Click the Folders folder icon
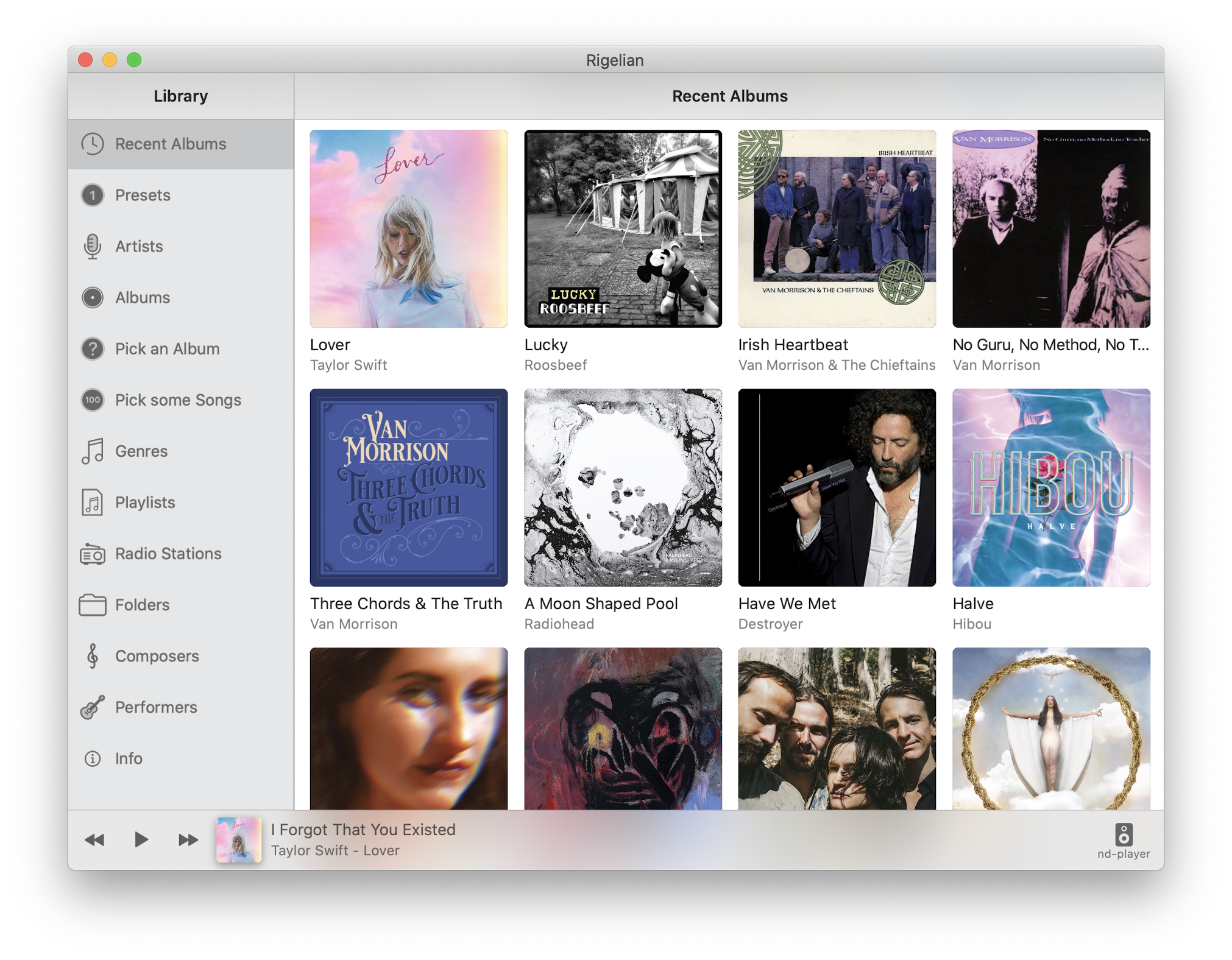The width and height of the screenshot is (1232, 960). [93, 605]
